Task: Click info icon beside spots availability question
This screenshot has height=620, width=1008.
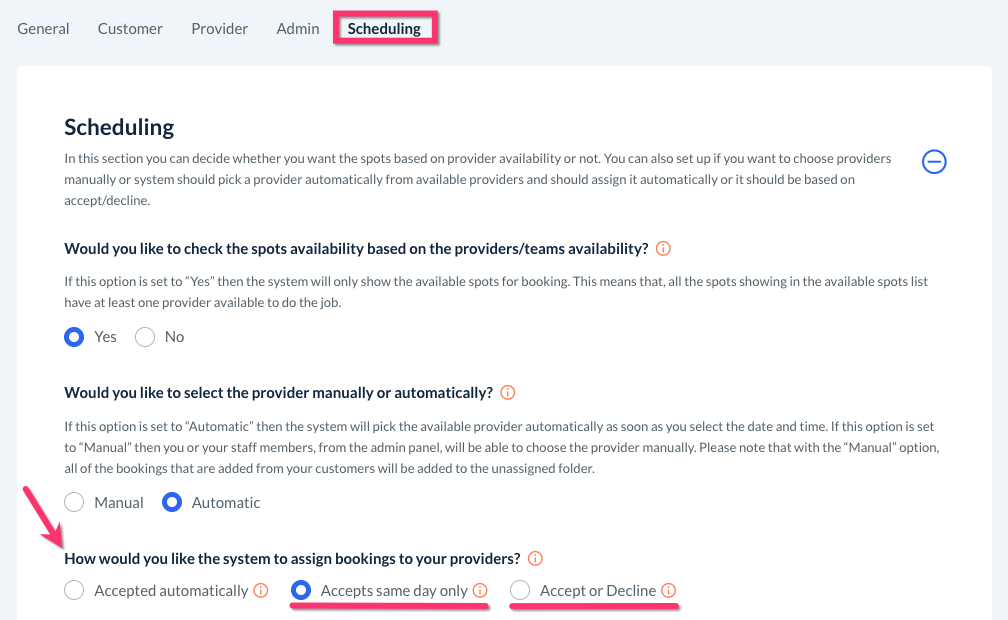Action: (663, 248)
